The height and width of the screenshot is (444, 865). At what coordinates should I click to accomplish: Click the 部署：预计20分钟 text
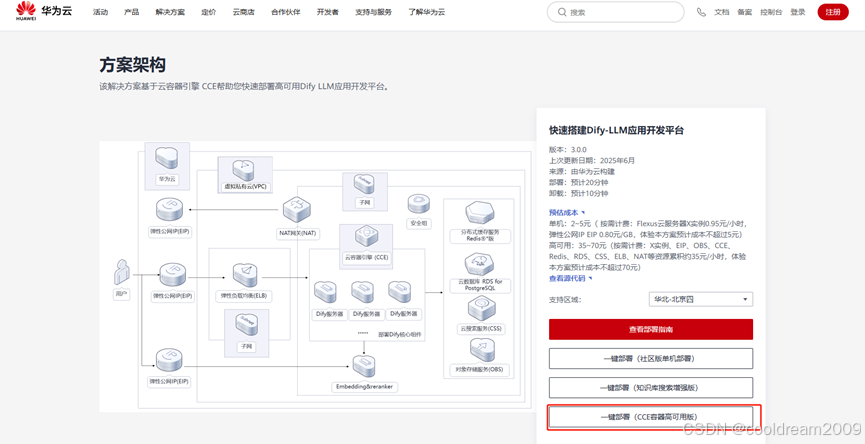[579, 183]
